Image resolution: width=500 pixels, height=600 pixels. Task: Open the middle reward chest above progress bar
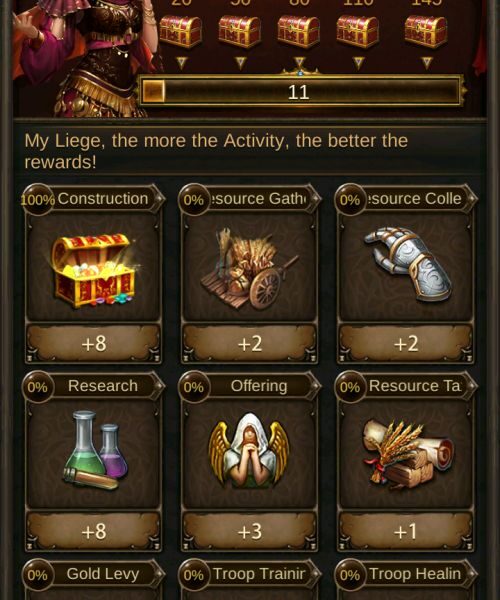(x=298, y=32)
